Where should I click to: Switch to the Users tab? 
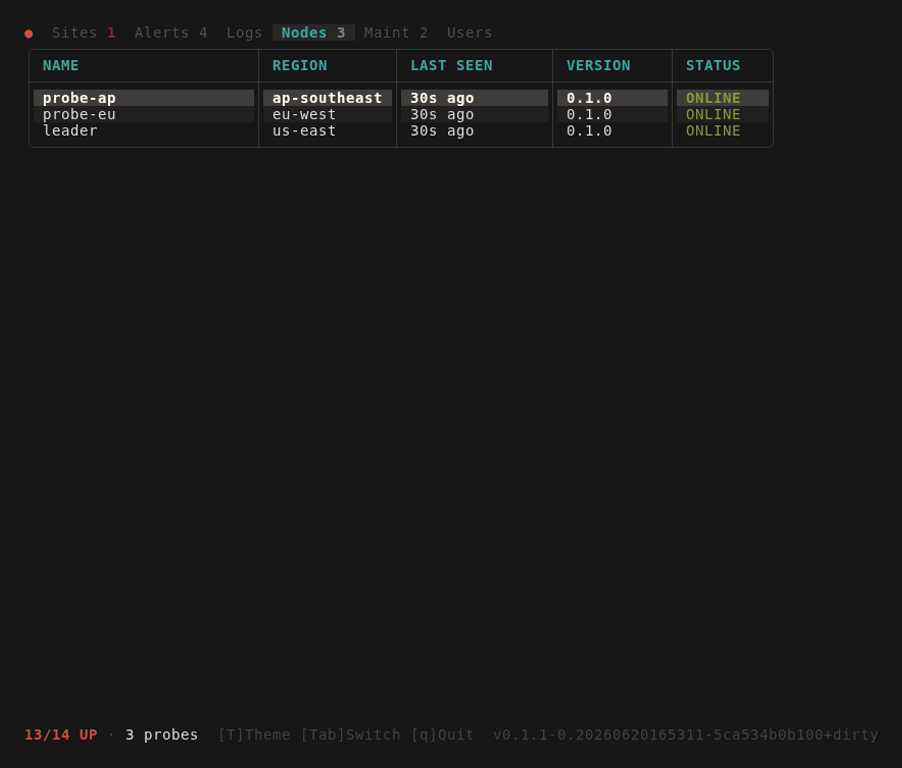[x=469, y=33]
